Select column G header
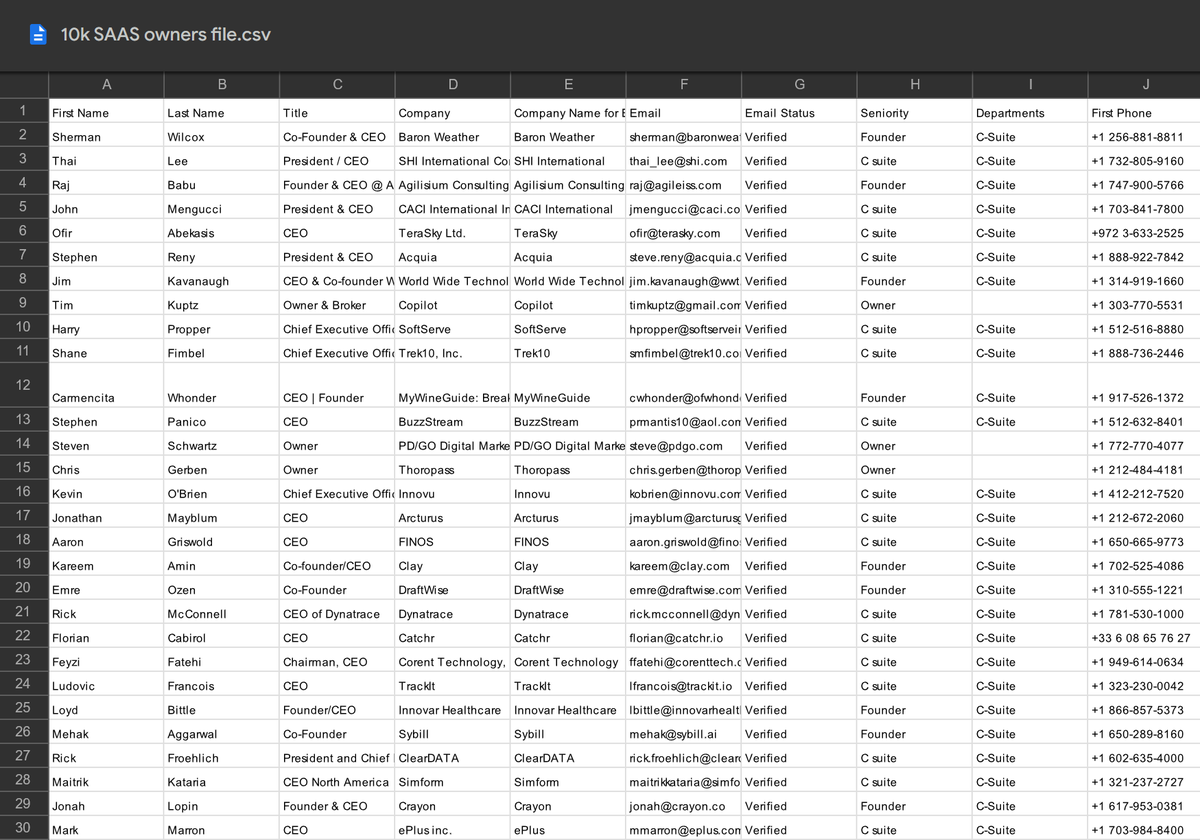 (799, 85)
